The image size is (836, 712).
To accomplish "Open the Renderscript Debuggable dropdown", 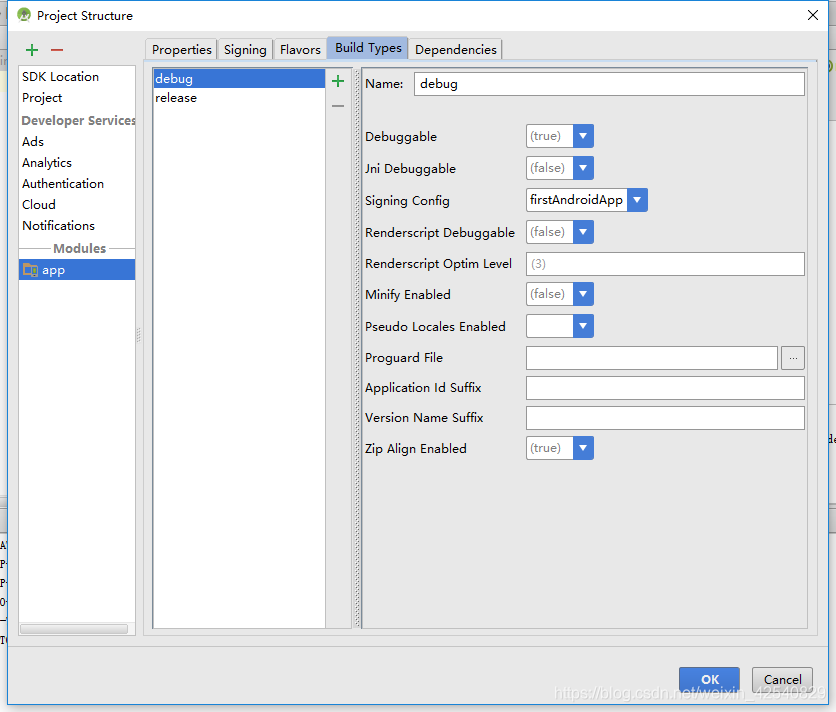I will tap(583, 232).
